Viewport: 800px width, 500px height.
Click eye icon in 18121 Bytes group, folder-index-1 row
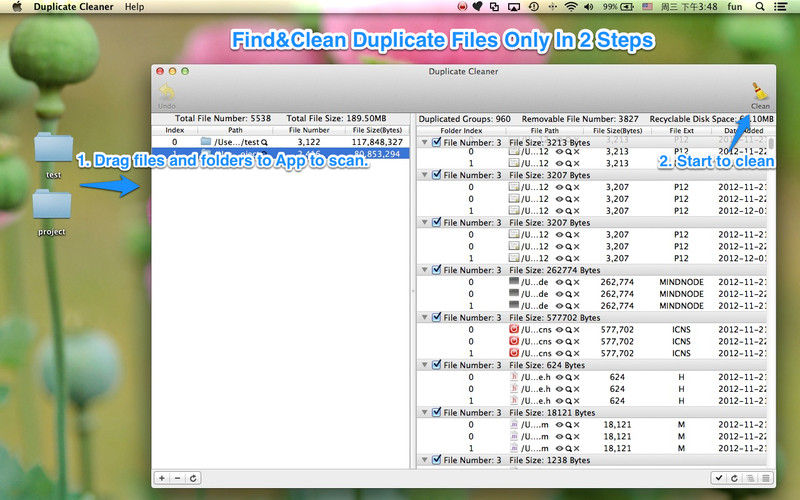559,448
